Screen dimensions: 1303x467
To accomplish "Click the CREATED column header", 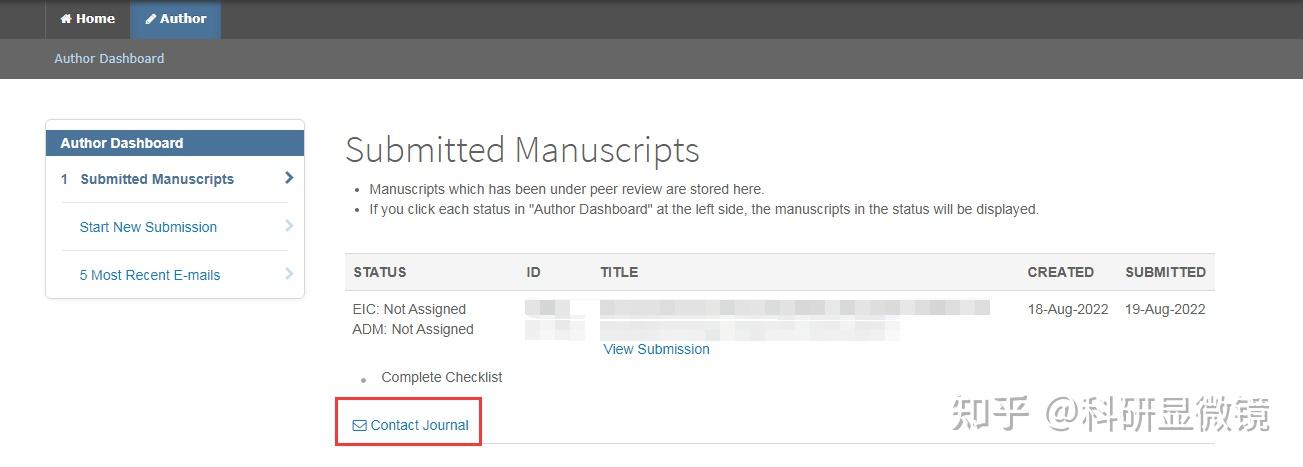I will (1060, 272).
